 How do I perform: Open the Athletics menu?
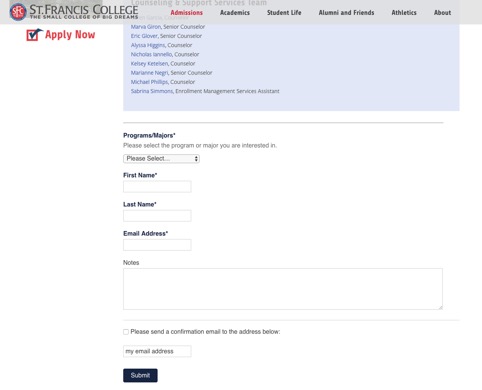[x=404, y=13]
